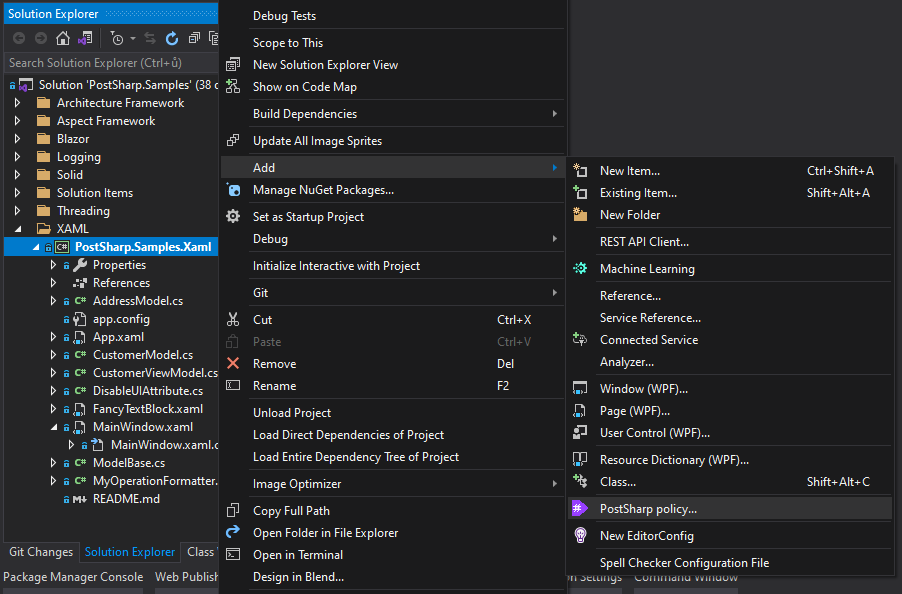Open the Git submenu

coord(393,293)
